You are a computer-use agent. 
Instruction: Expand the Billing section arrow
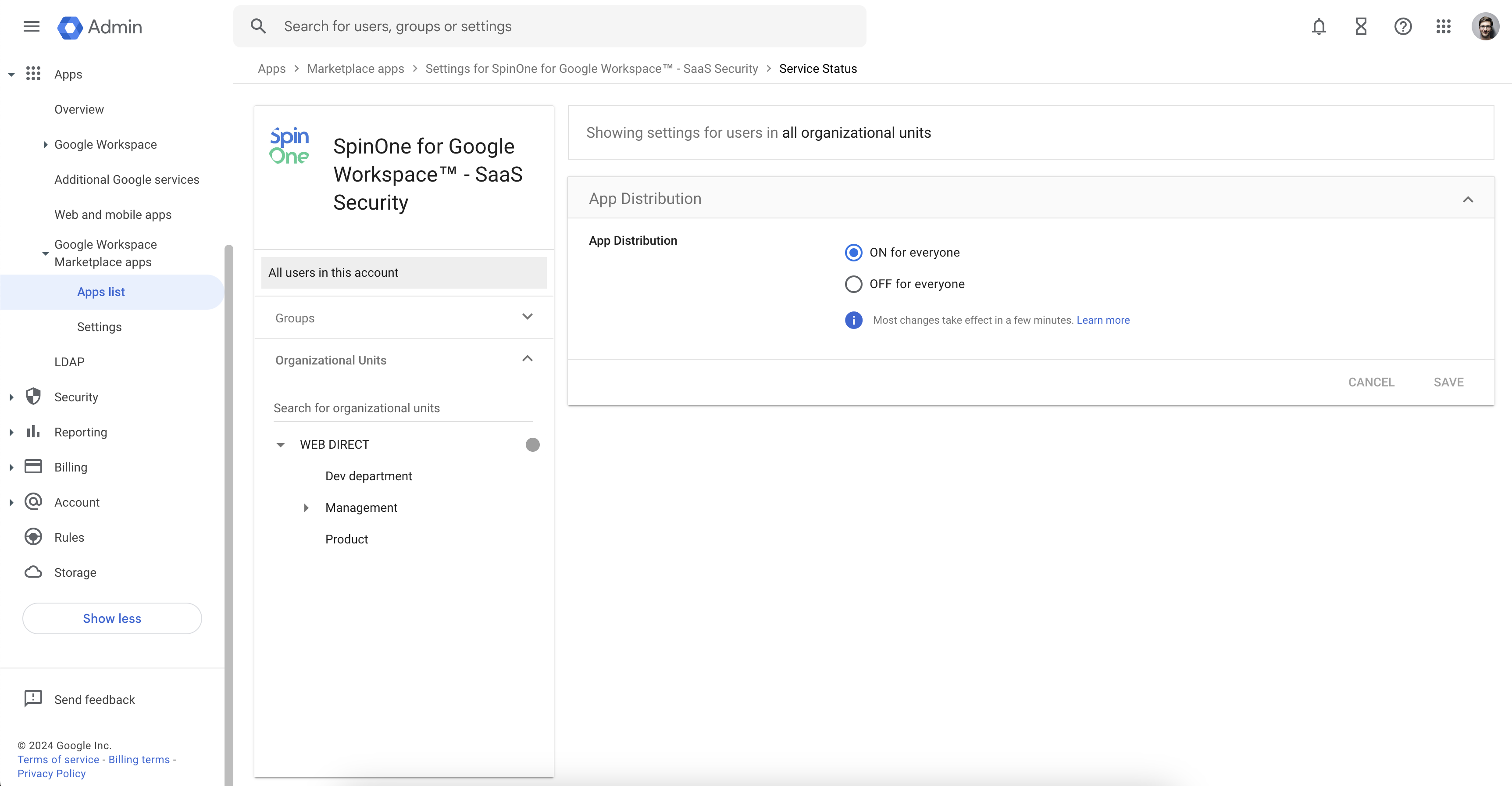pyautogui.click(x=11, y=467)
